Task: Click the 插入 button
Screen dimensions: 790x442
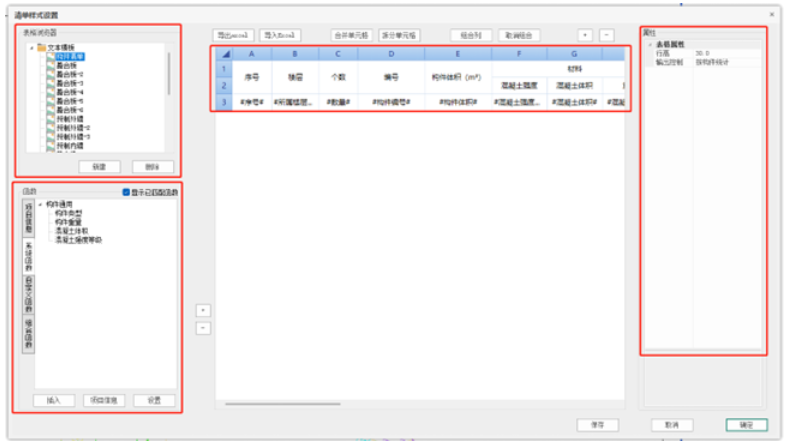Action: [x=54, y=400]
